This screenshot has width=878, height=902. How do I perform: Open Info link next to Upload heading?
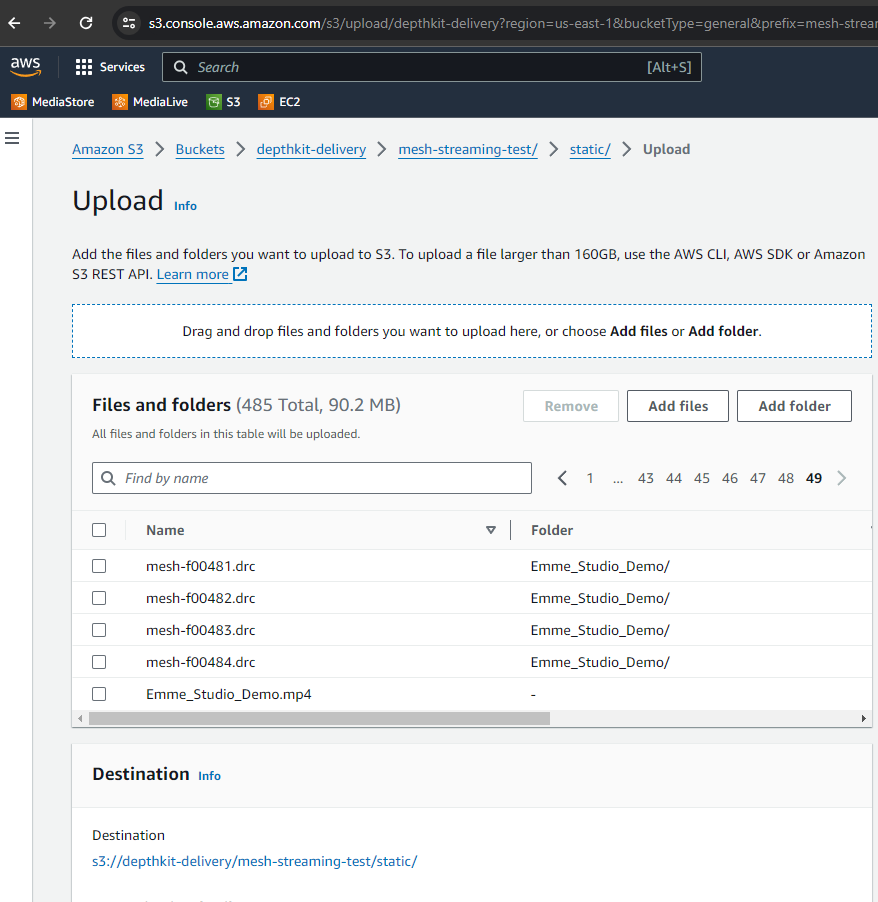click(x=185, y=206)
